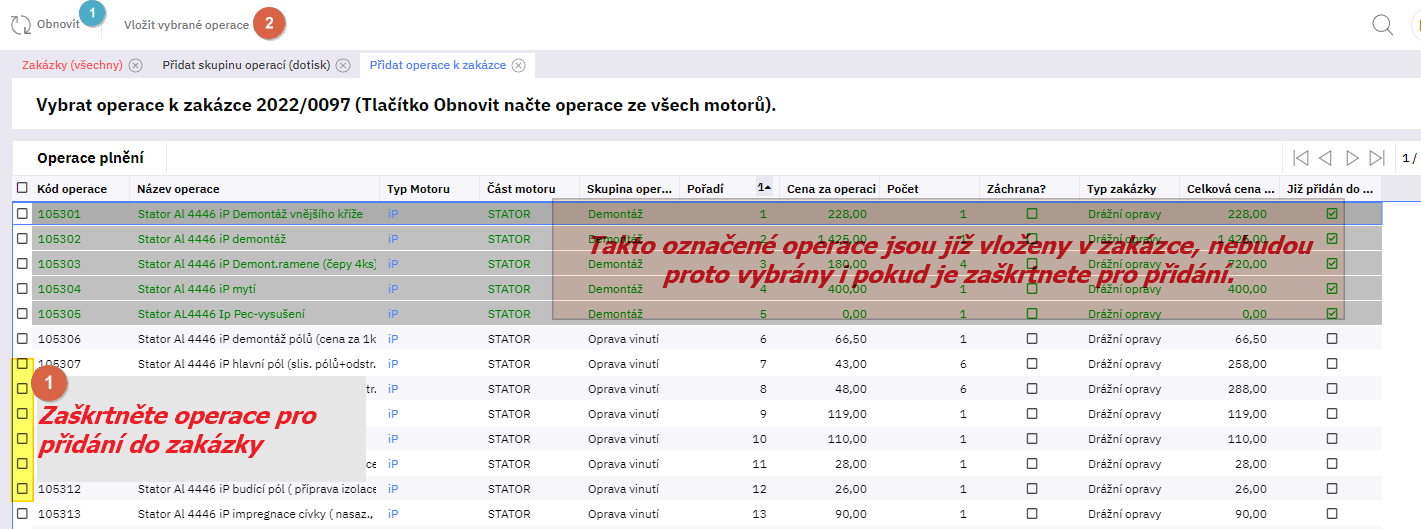This screenshot has width=1421, height=529.
Task: Open the iP motor type link for 105306
Action: (393, 339)
